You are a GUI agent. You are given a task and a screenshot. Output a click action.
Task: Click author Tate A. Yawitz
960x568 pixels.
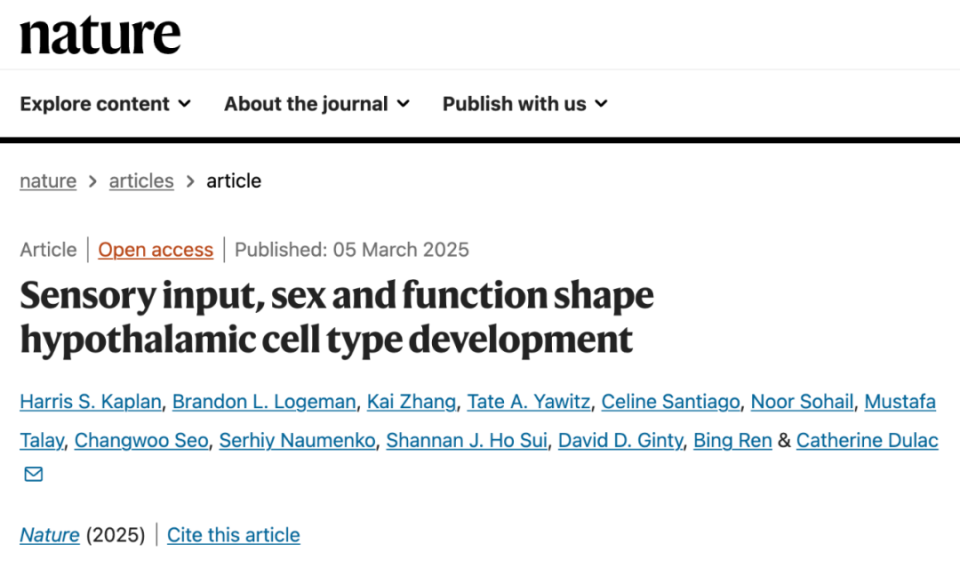pyautogui.click(x=528, y=402)
